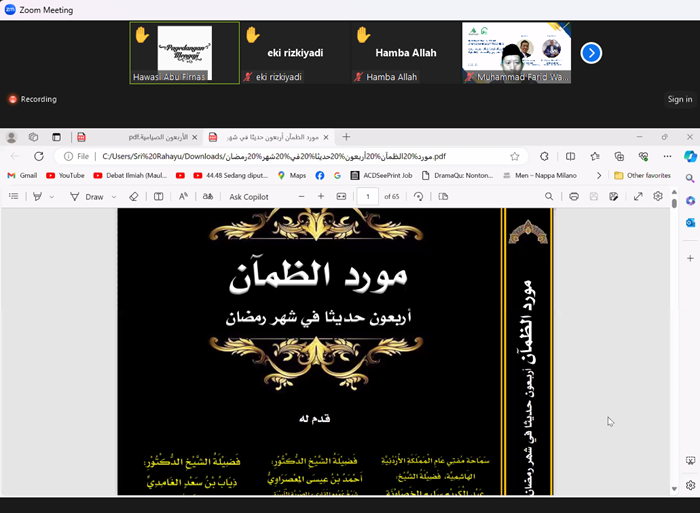Open 44.48 Sedang diput... bookmark

[231, 175]
